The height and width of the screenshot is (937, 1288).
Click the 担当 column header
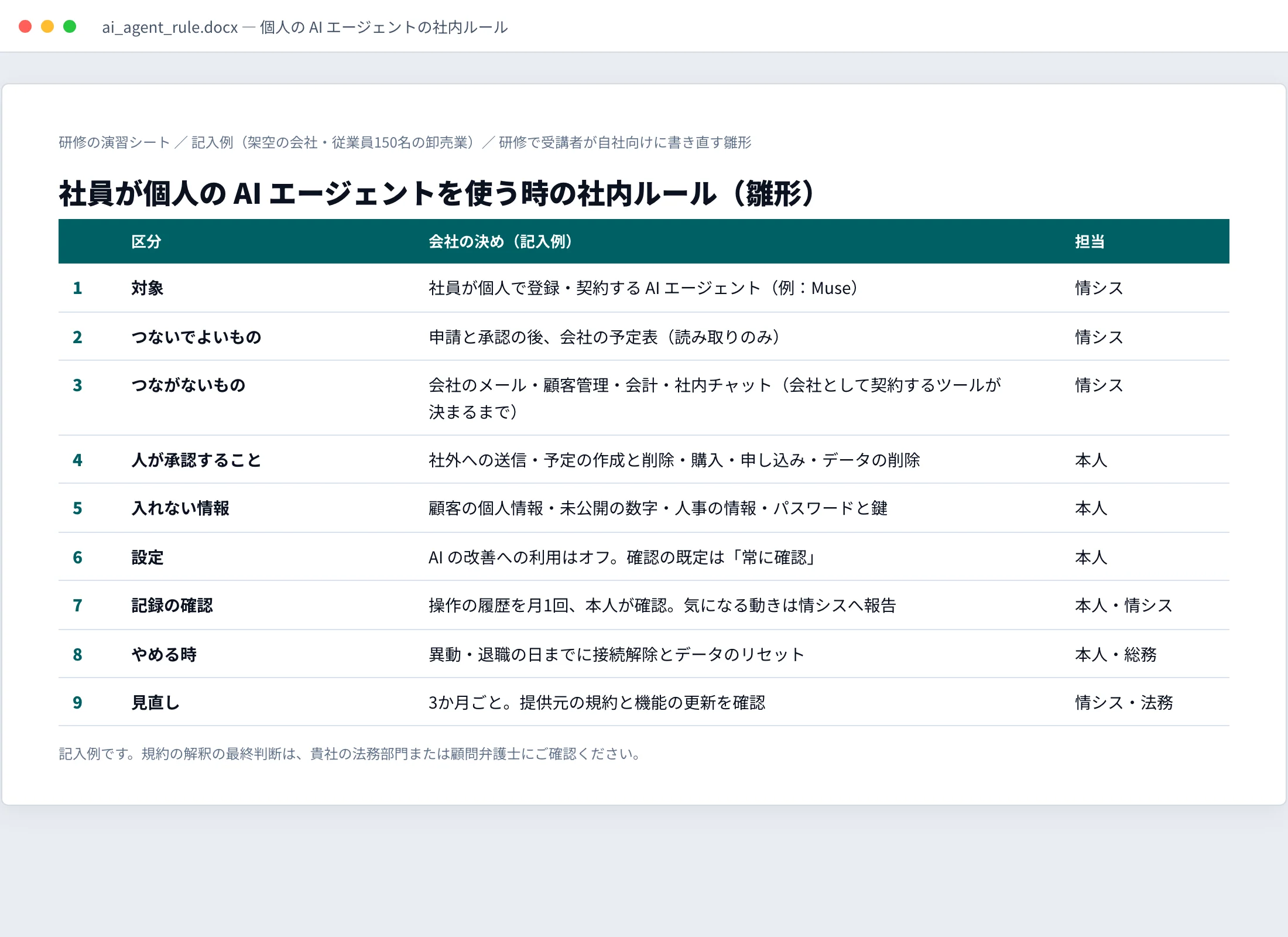click(x=1090, y=241)
